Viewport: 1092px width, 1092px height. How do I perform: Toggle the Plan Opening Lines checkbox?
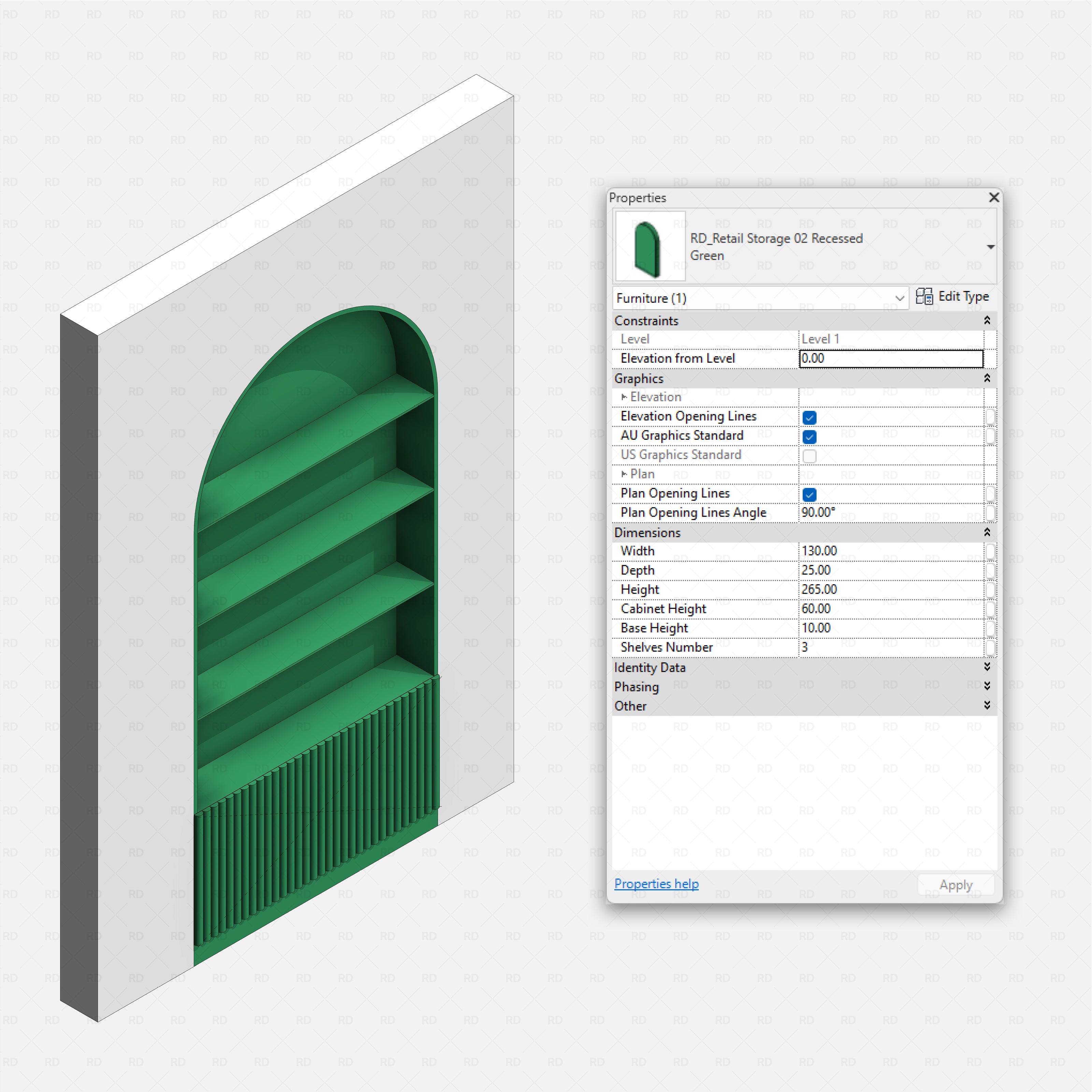tap(809, 494)
